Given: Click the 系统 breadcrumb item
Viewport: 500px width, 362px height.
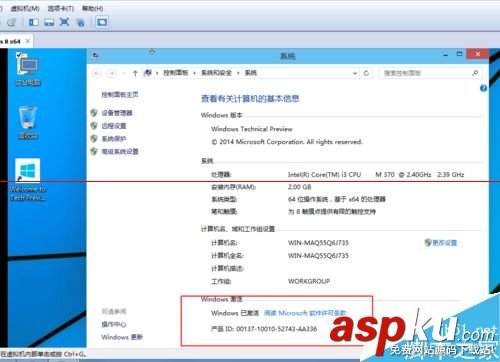Looking at the screenshot, I should click(251, 73).
